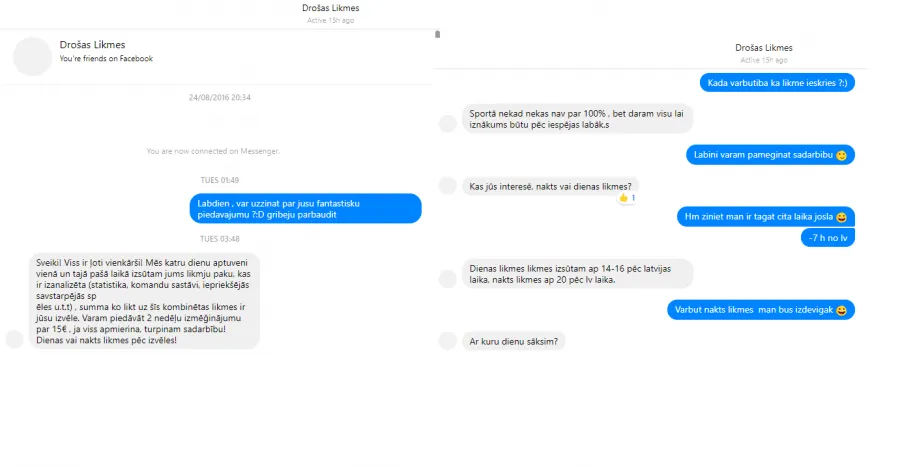Select the blue 'Labdien, var uzzinat' message bubble

tap(305, 208)
